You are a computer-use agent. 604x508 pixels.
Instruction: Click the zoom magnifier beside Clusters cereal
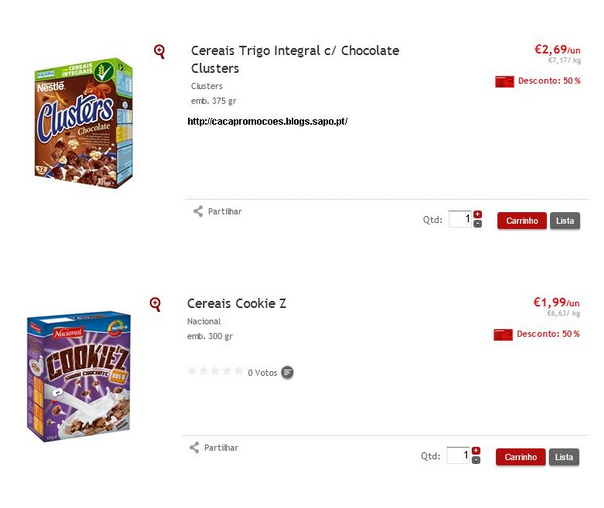(159, 51)
